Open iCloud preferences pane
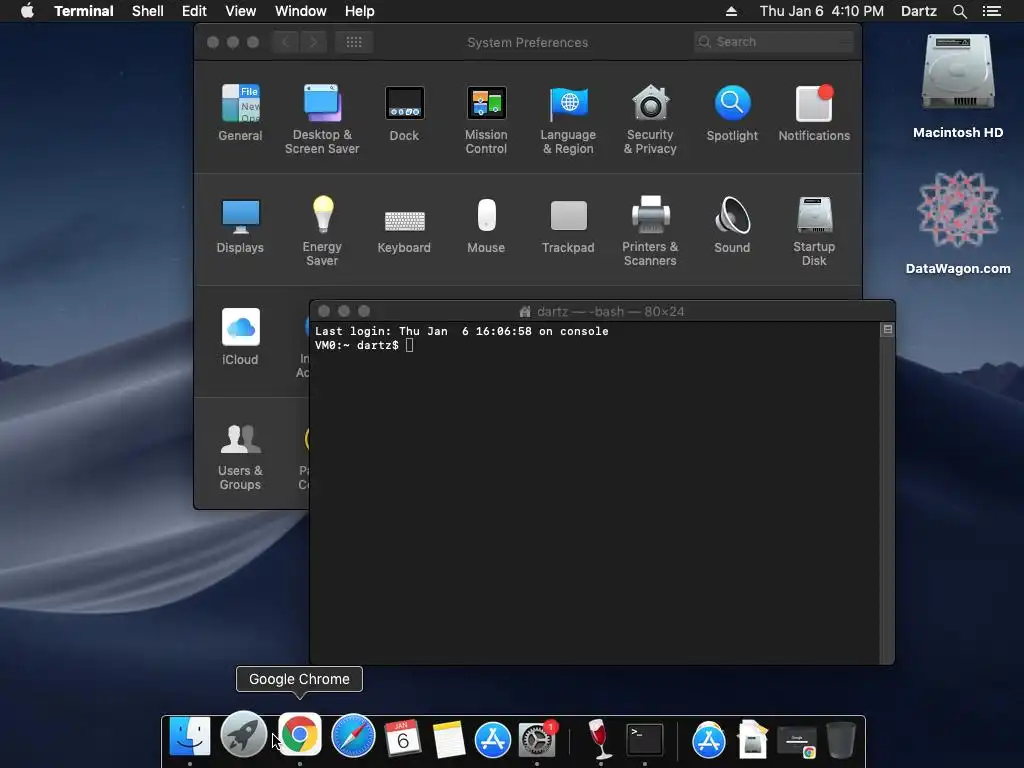1024x768 pixels. coord(240,336)
